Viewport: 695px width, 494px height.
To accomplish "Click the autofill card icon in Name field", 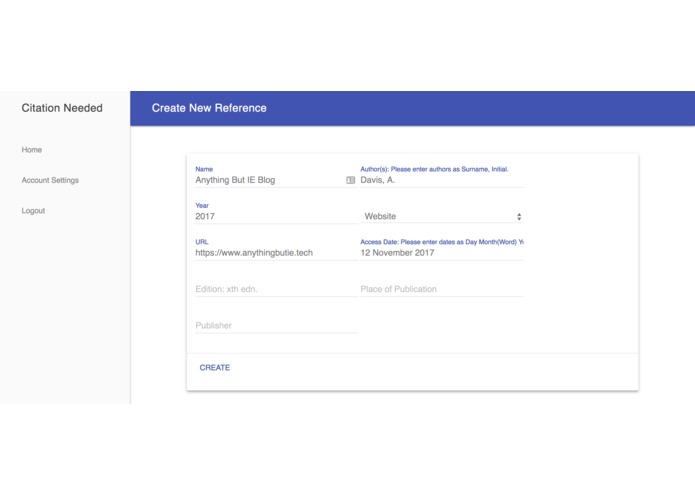I will tap(350, 180).
